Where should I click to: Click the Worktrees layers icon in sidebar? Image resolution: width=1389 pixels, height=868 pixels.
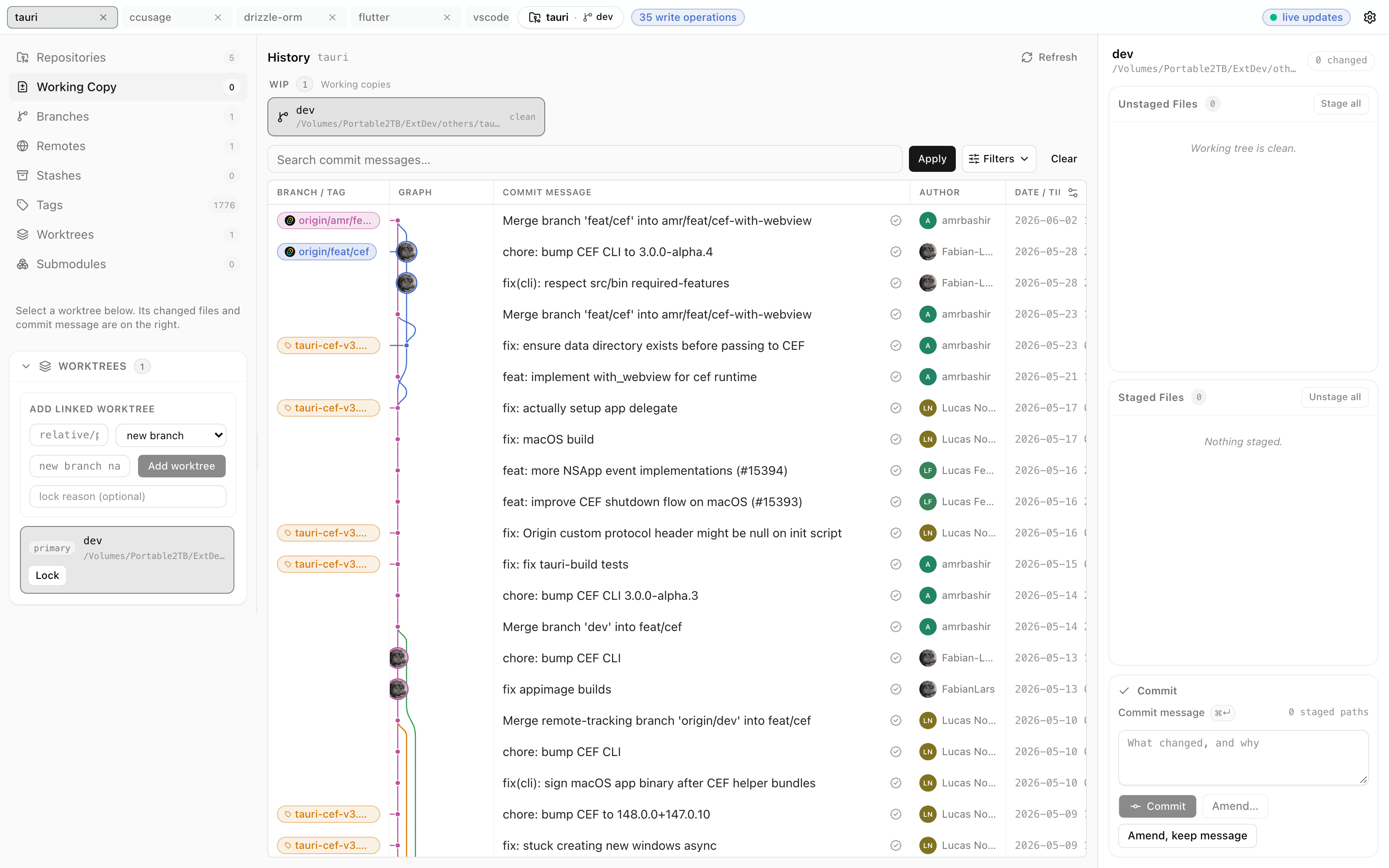(x=23, y=234)
